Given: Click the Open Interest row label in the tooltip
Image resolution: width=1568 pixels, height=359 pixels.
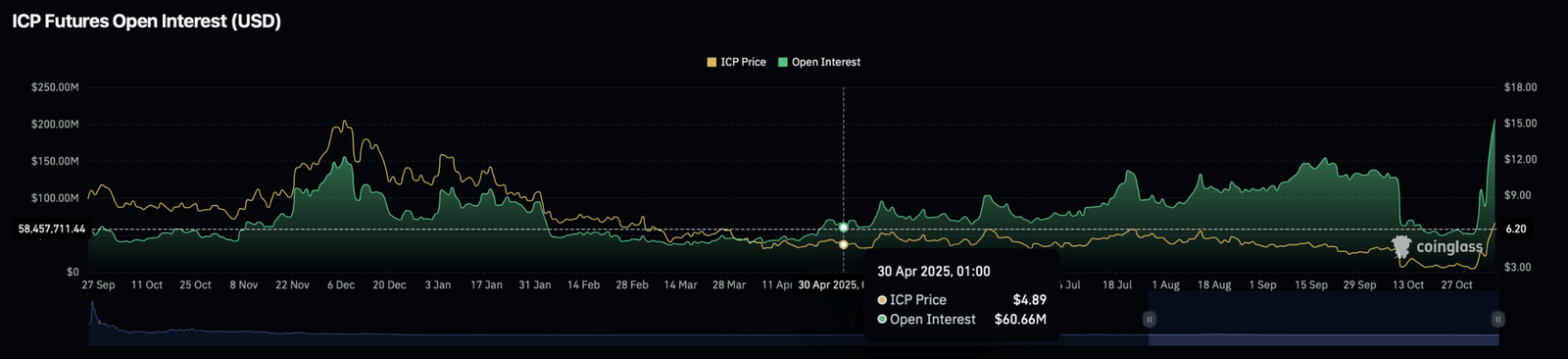Looking at the screenshot, I should 933,320.
